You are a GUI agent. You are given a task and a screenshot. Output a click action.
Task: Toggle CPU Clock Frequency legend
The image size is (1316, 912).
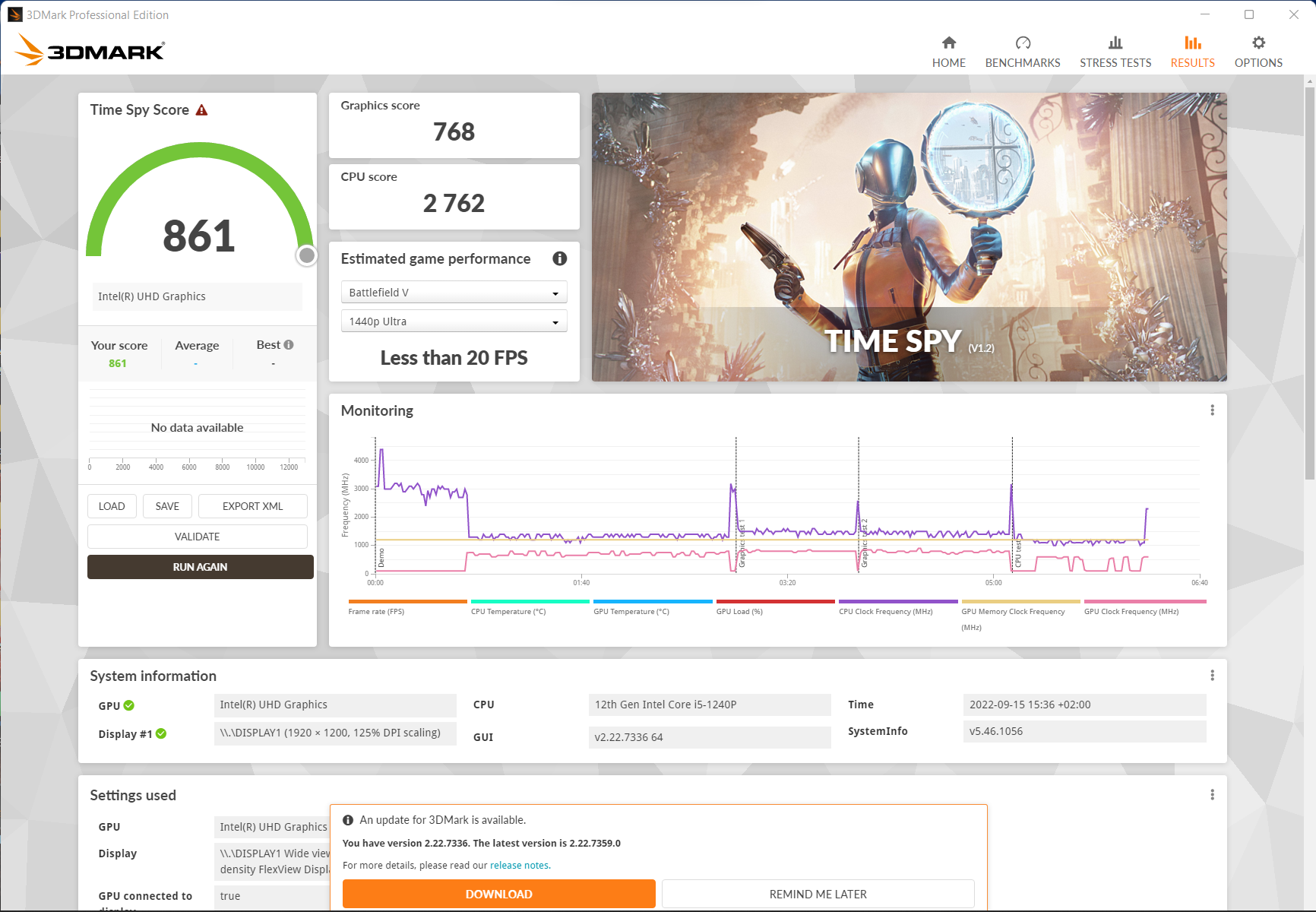898,608
